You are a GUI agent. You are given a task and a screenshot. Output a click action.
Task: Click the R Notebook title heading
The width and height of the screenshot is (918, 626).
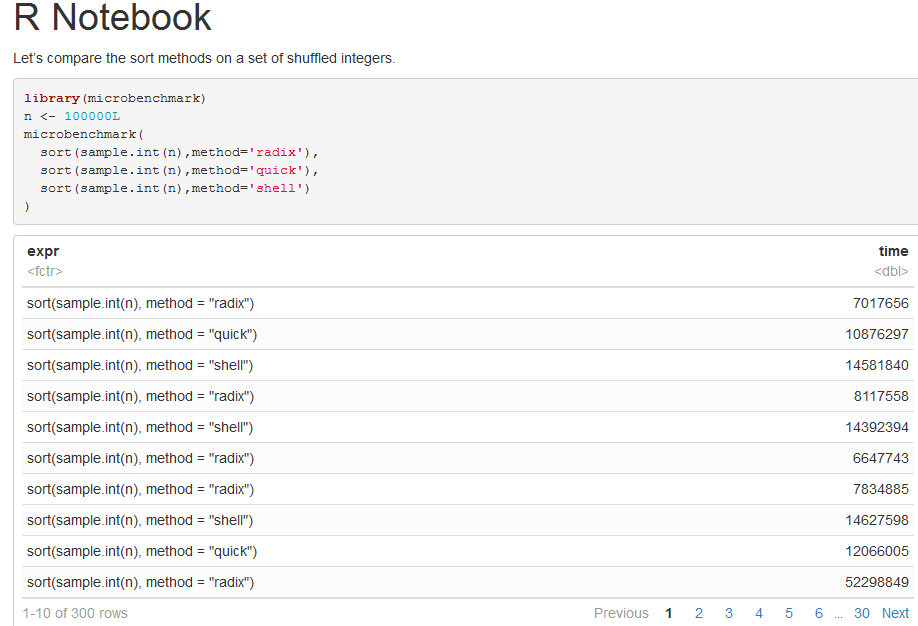point(113,18)
